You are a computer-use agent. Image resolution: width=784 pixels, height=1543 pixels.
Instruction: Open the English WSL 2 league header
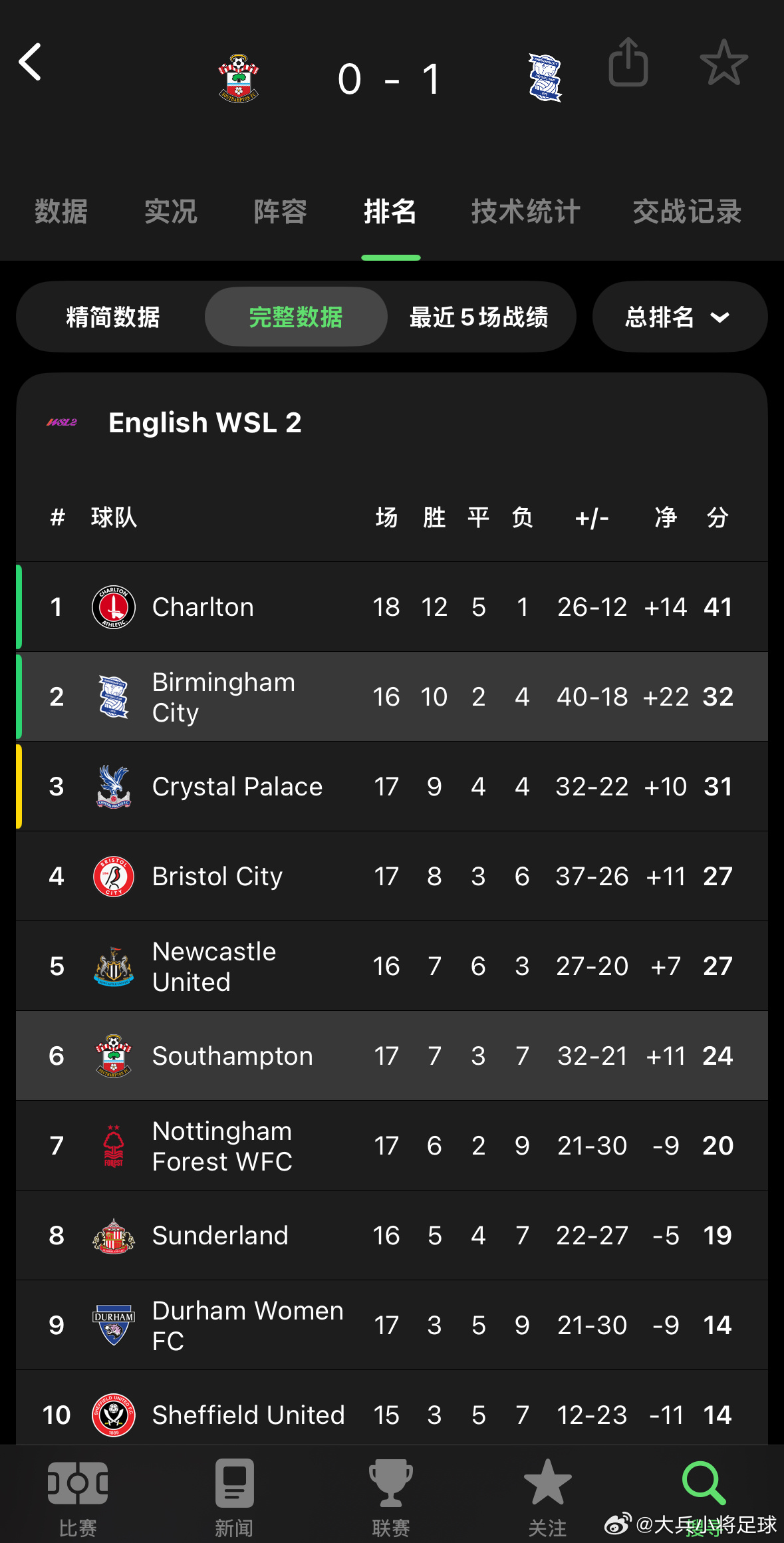pos(205,422)
